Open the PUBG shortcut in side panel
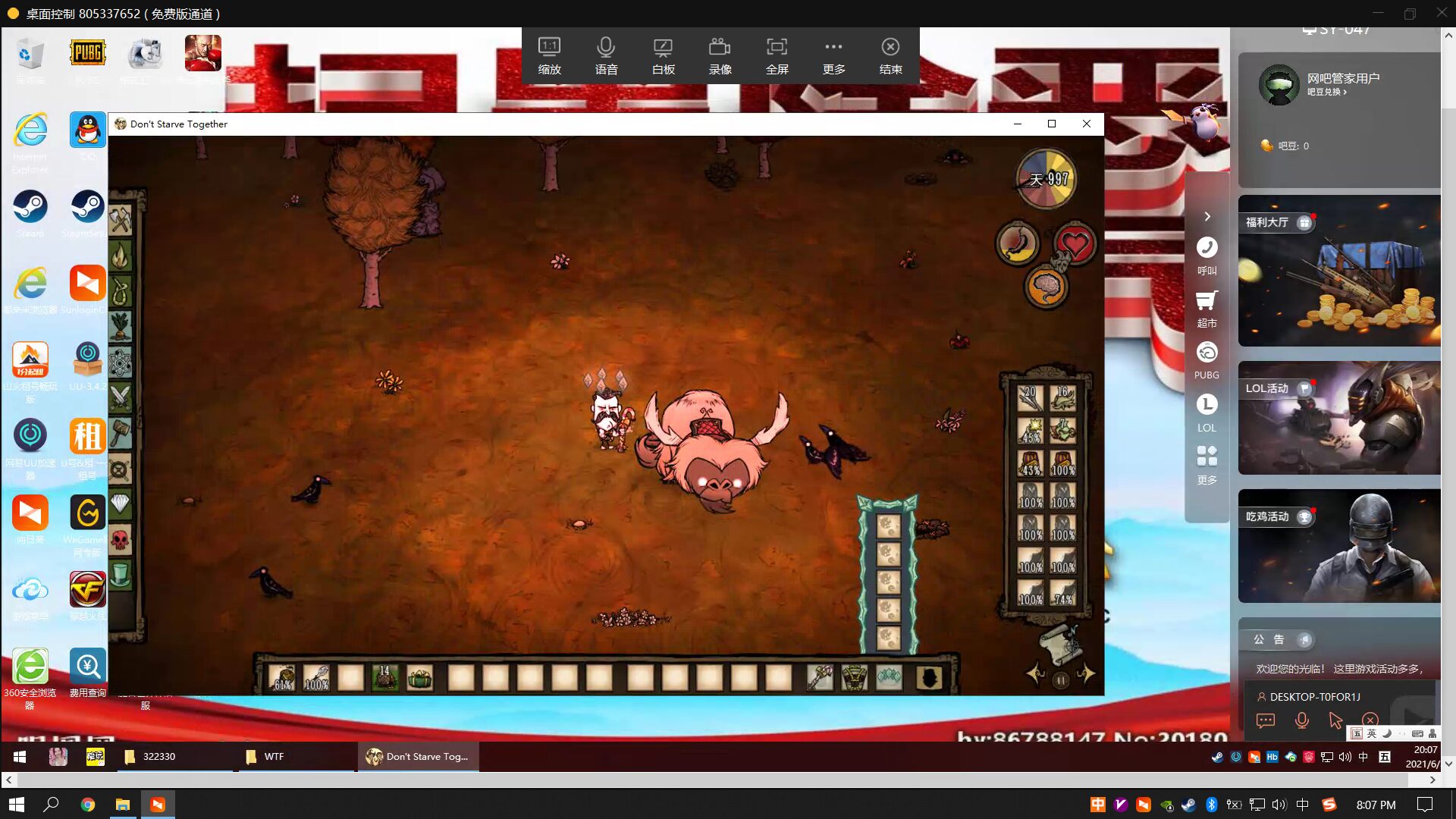Screen dimensions: 1456x819 click(x=1207, y=361)
